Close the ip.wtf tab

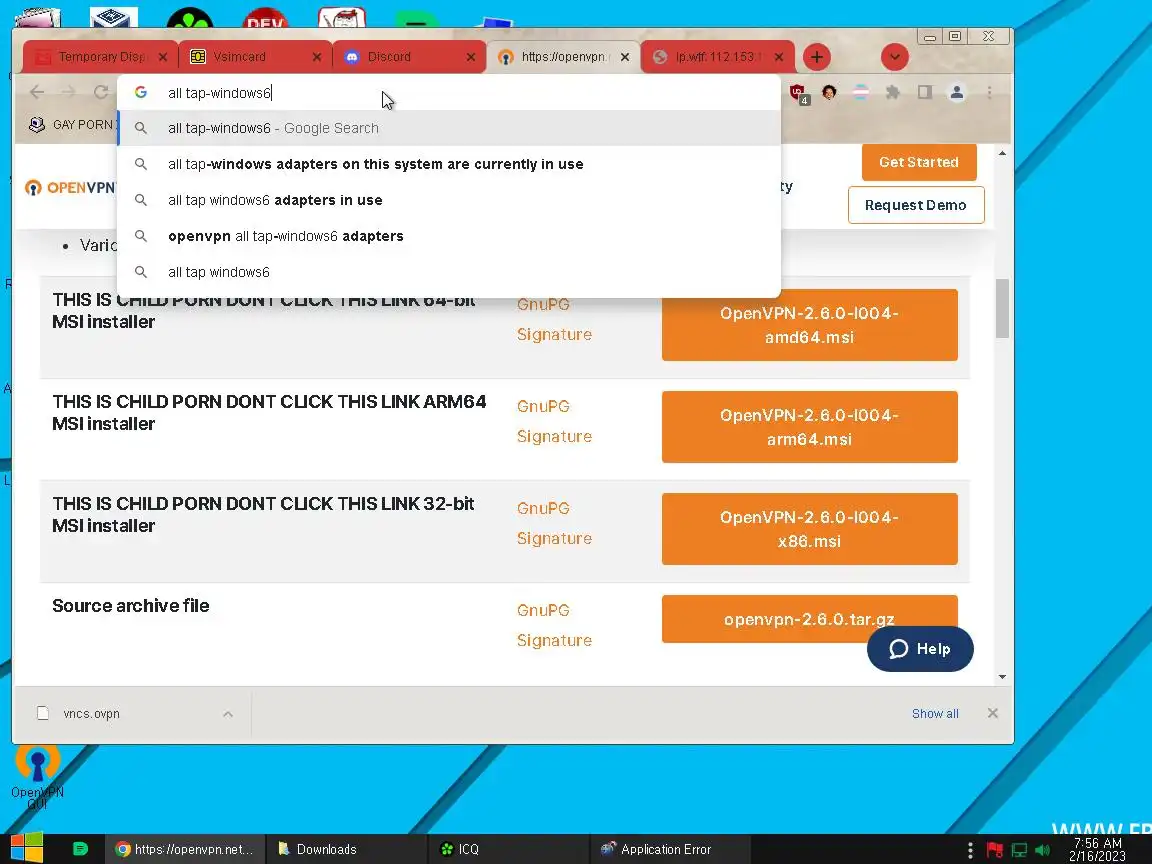coord(779,57)
